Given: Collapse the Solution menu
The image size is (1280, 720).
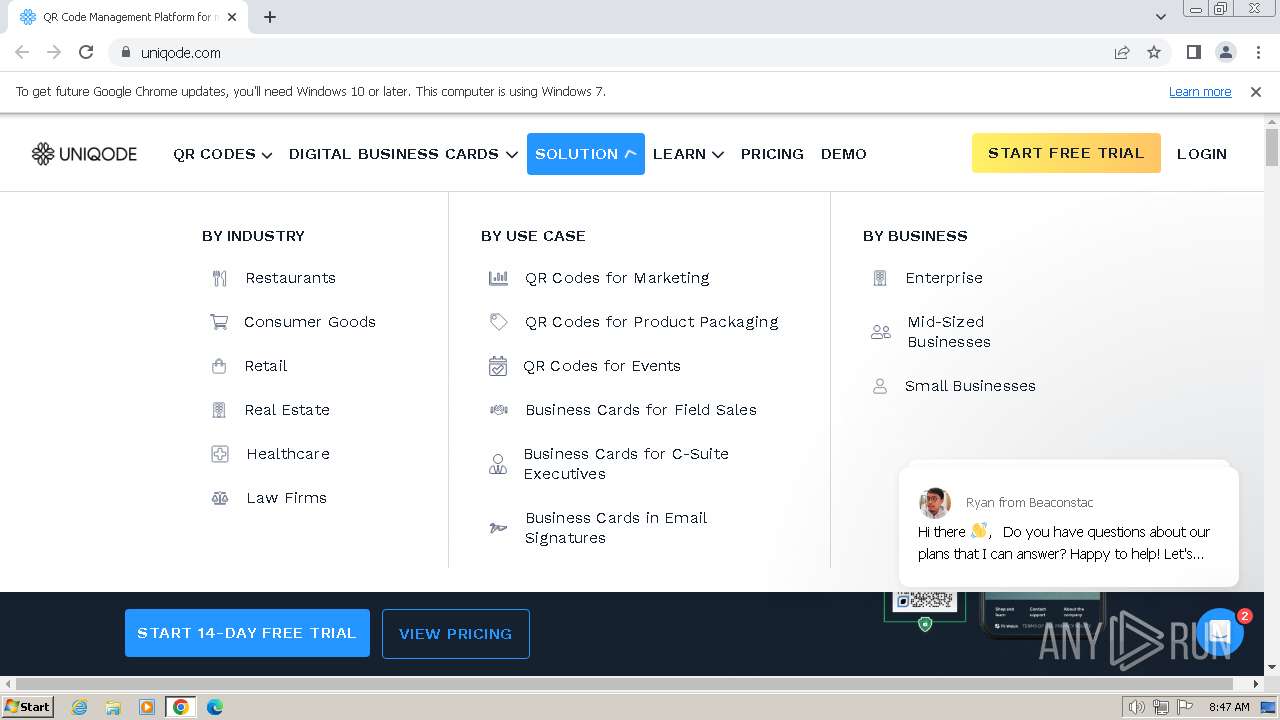Looking at the screenshot, I should tap(586, 154).
